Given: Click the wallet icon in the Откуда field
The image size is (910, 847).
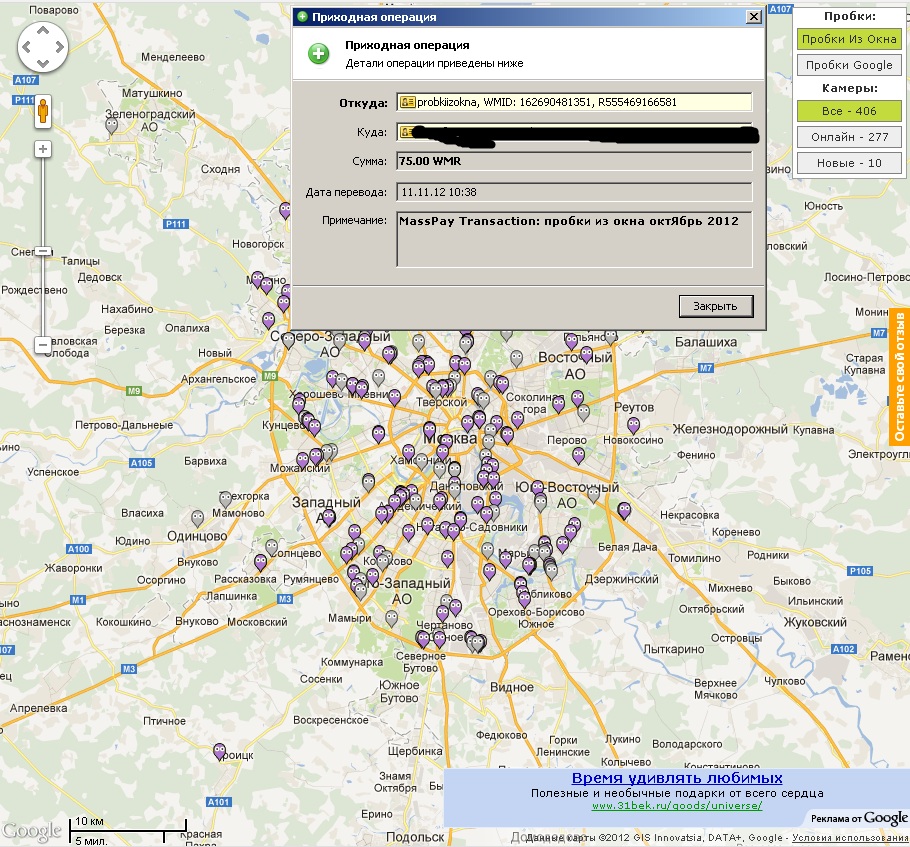Looking at the screenshot, I should point(407,102).
